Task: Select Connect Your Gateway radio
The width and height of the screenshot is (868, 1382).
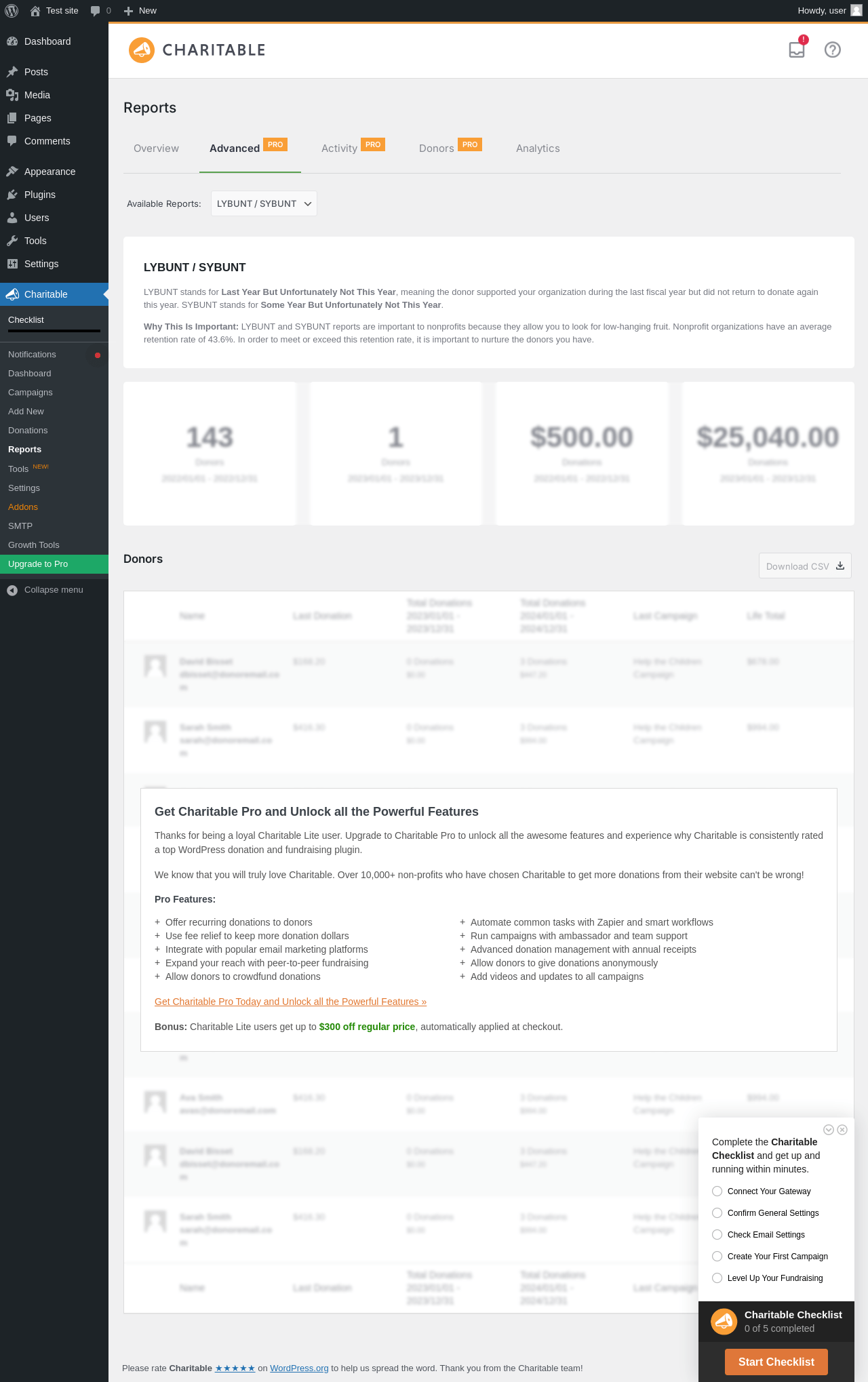Action: [x=717, y=1191]
